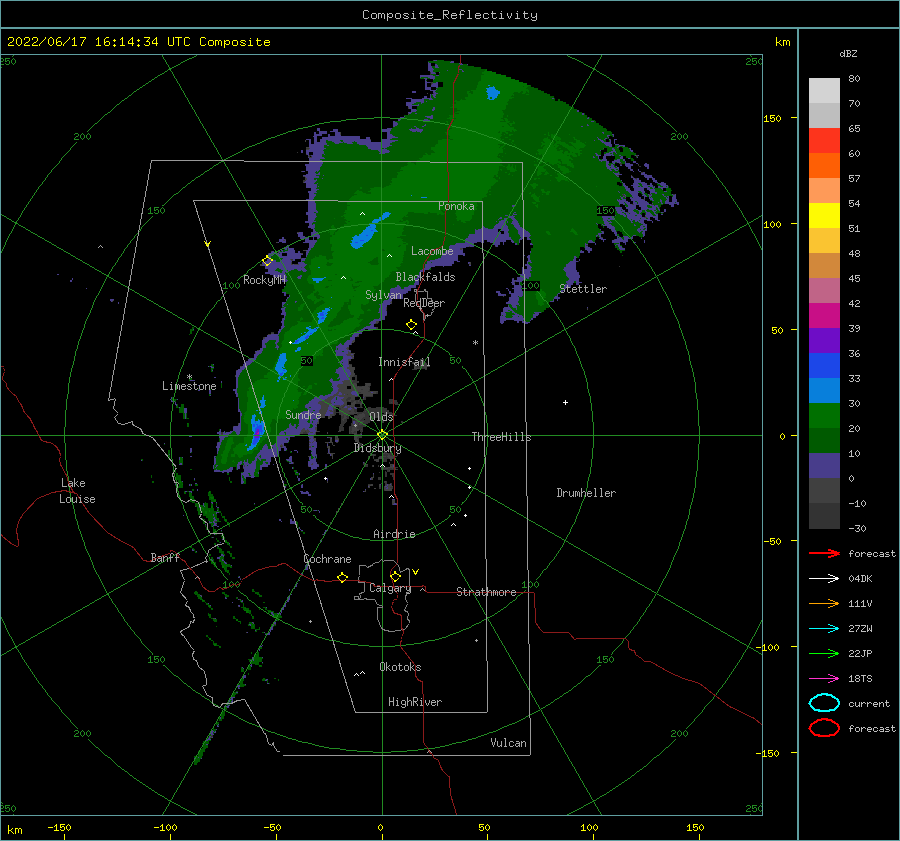
Task: Click the Limestone label
Action: [x=189, y=386]
